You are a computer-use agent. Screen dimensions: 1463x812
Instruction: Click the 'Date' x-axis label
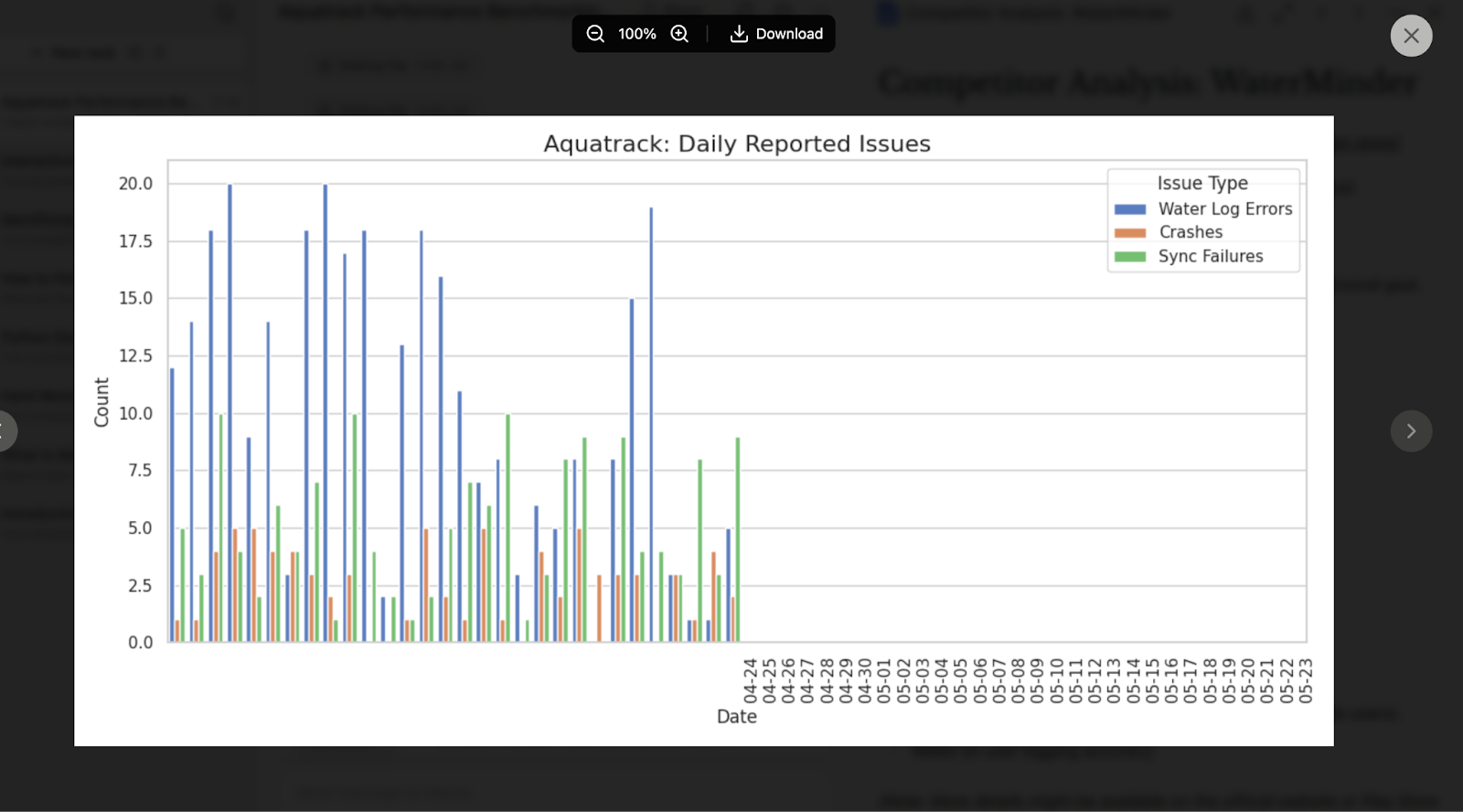737,717
